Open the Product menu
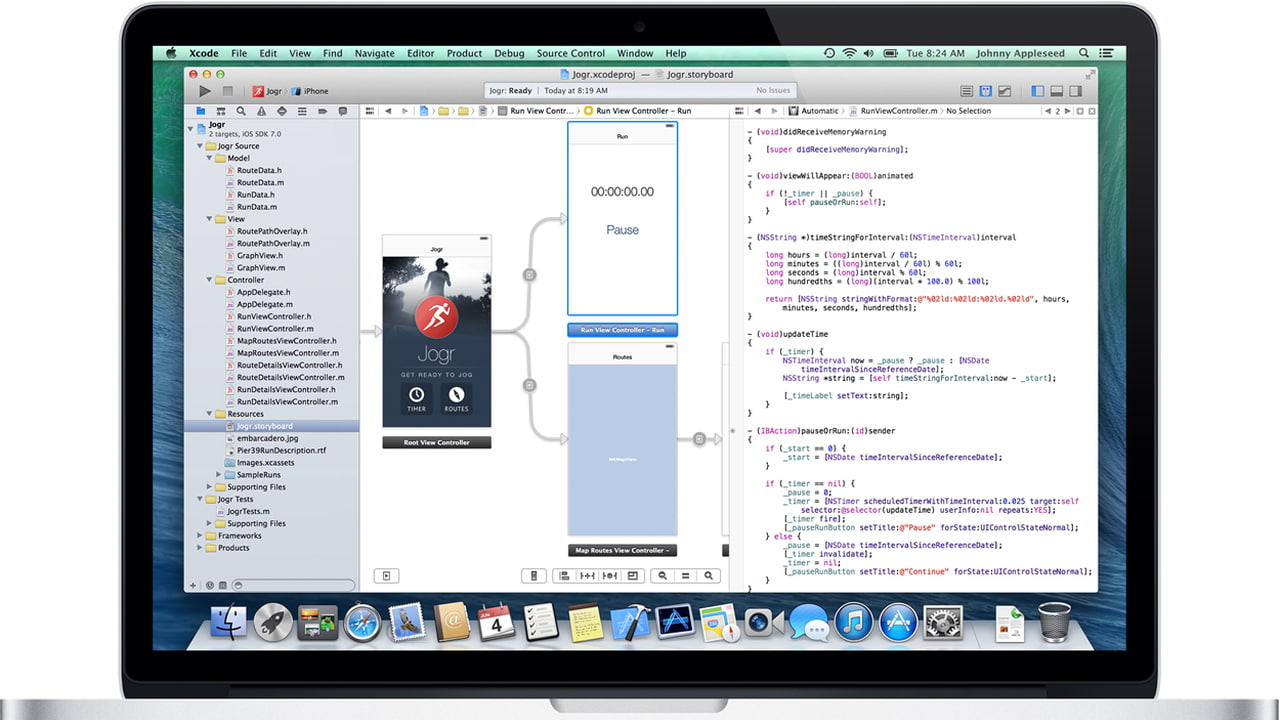The width and height of the screenshot is (1280, 720). coord(464,53)
